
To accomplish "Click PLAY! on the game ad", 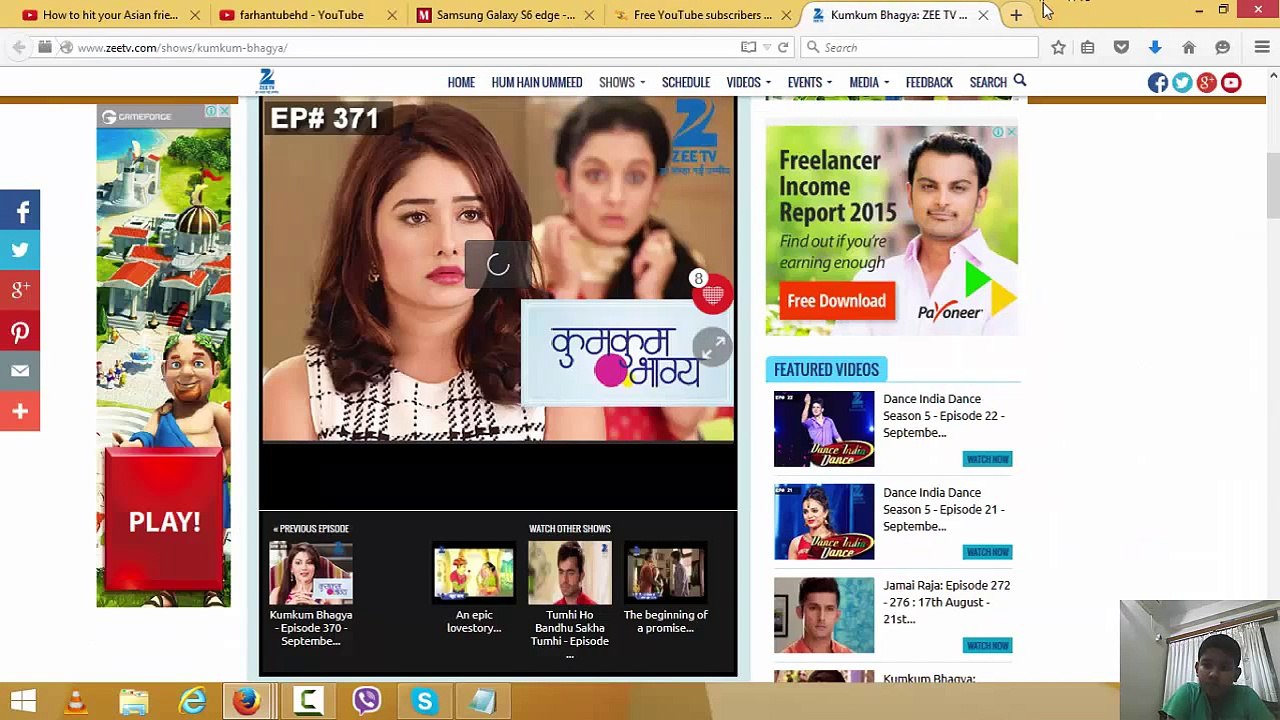I will (164, 522).
